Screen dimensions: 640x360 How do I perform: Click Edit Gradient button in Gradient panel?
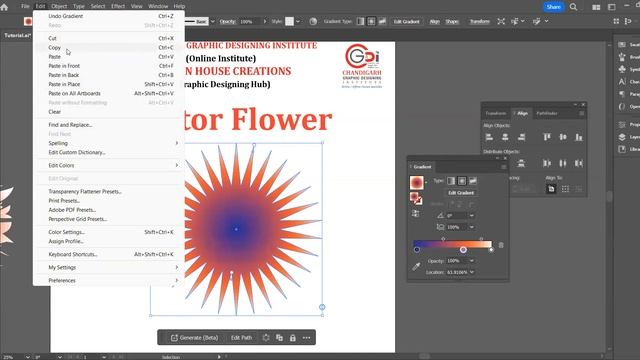(461, 193)
